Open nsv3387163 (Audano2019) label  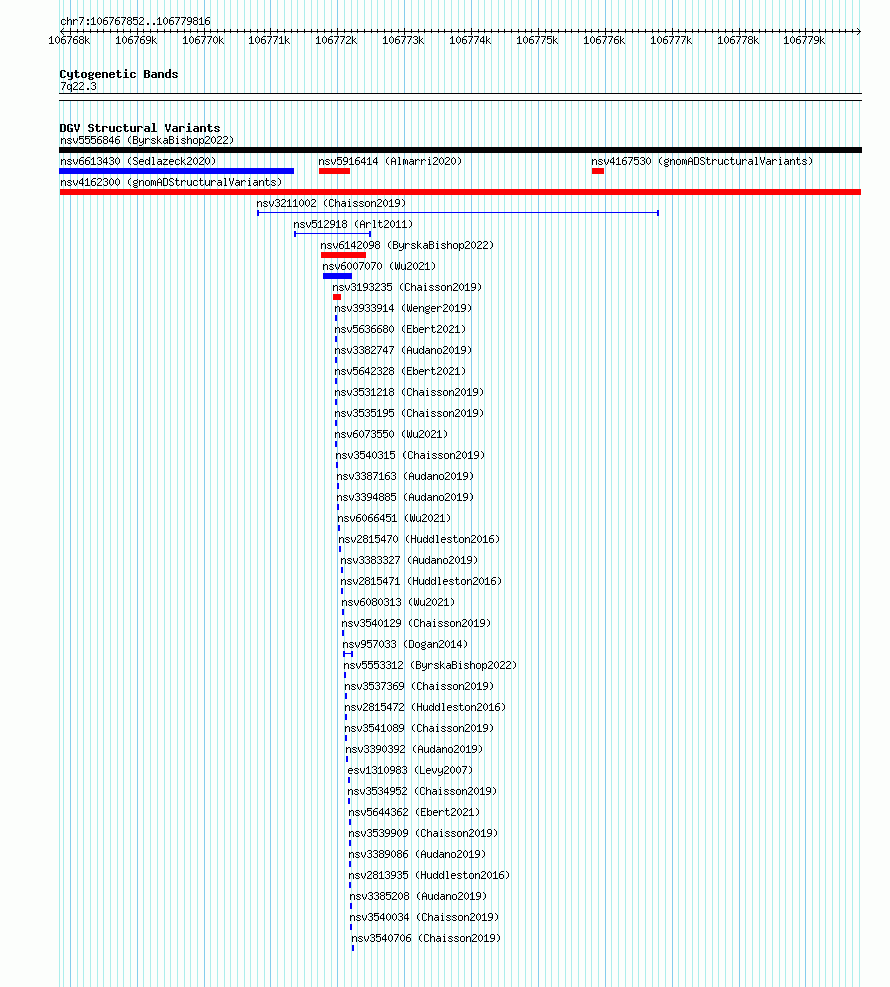click(x=405, y=477)
